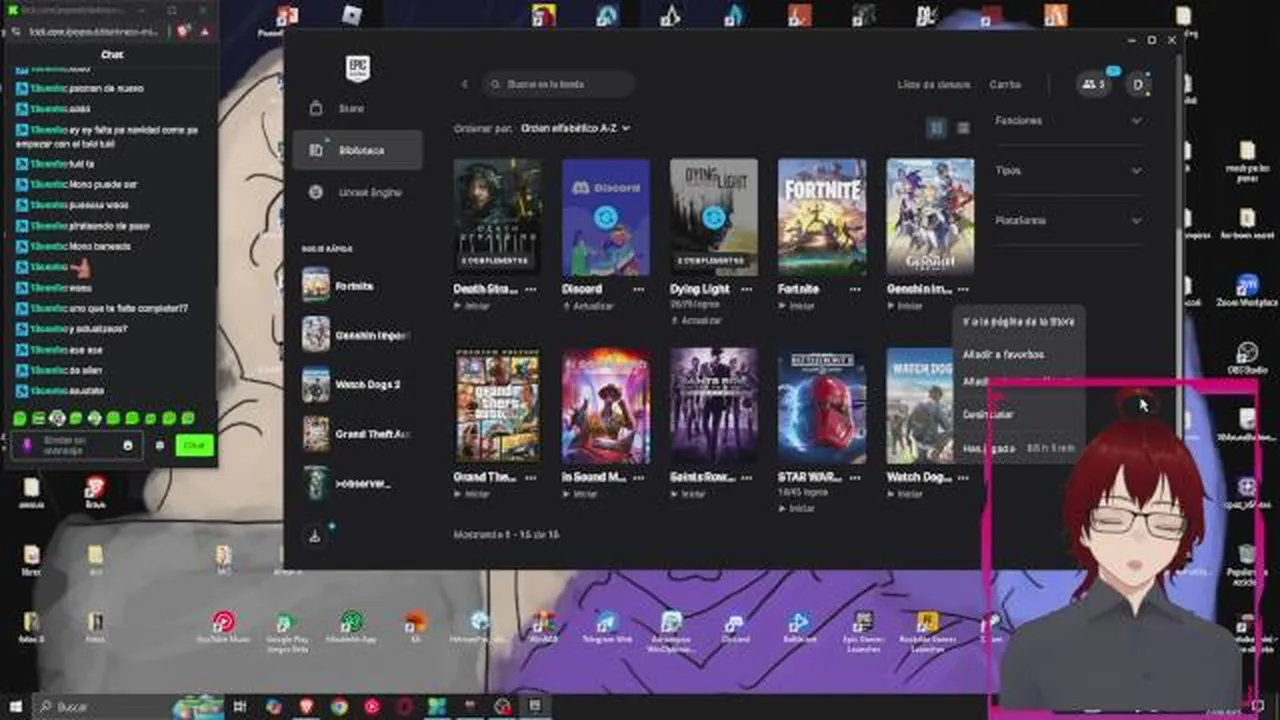Viewport: 1280px width, 720px height.
Task: Open Lista de deseos
Action: click(933, 85)
